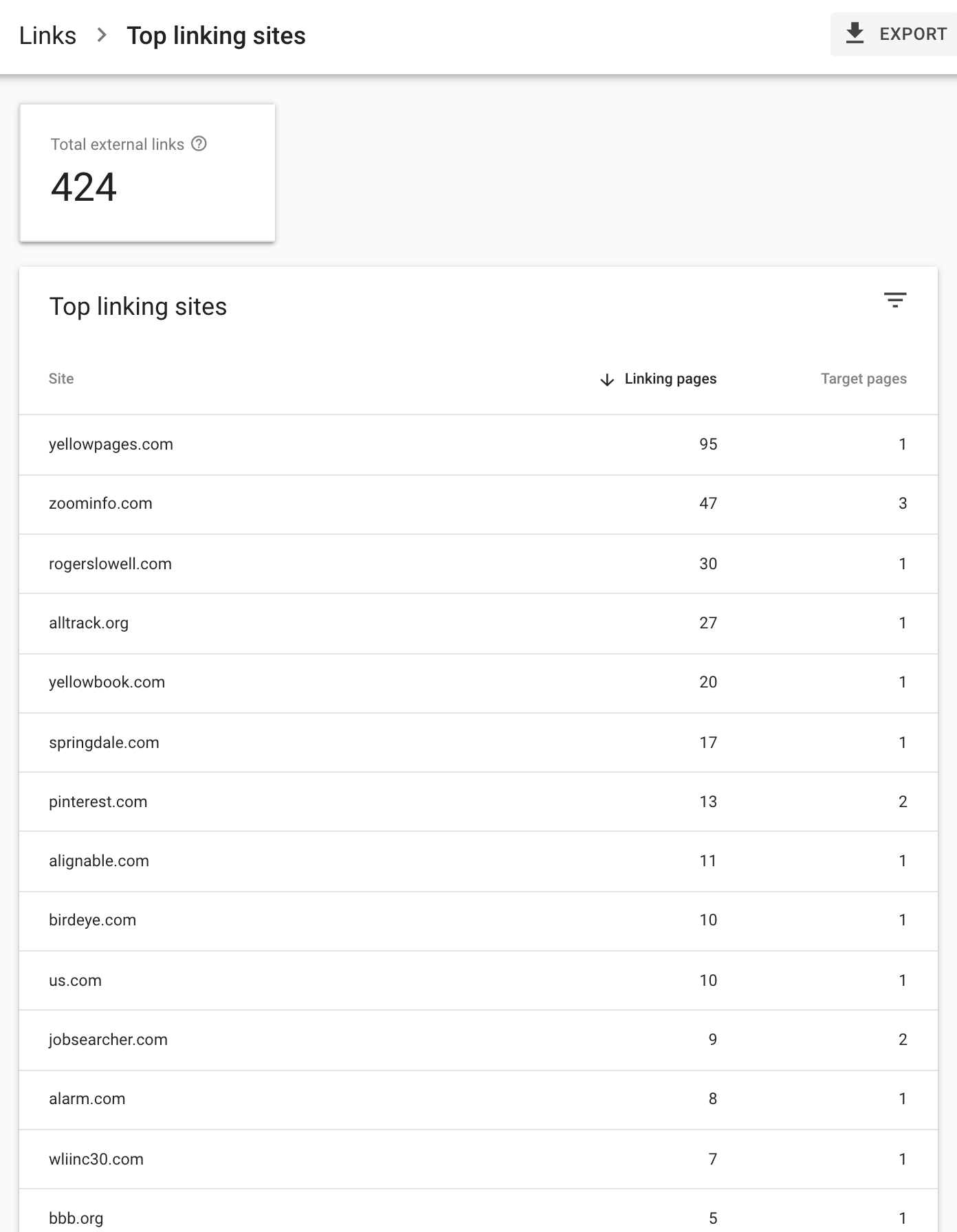Sort by Site column header

tap(61, 379)
